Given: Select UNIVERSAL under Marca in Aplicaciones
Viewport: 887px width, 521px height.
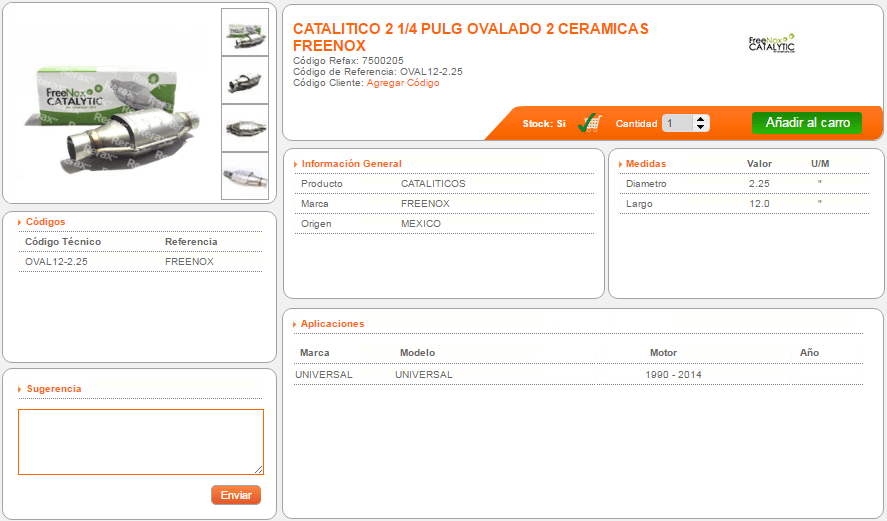Looking at the screenshot, I should click(x=324, y=374).
